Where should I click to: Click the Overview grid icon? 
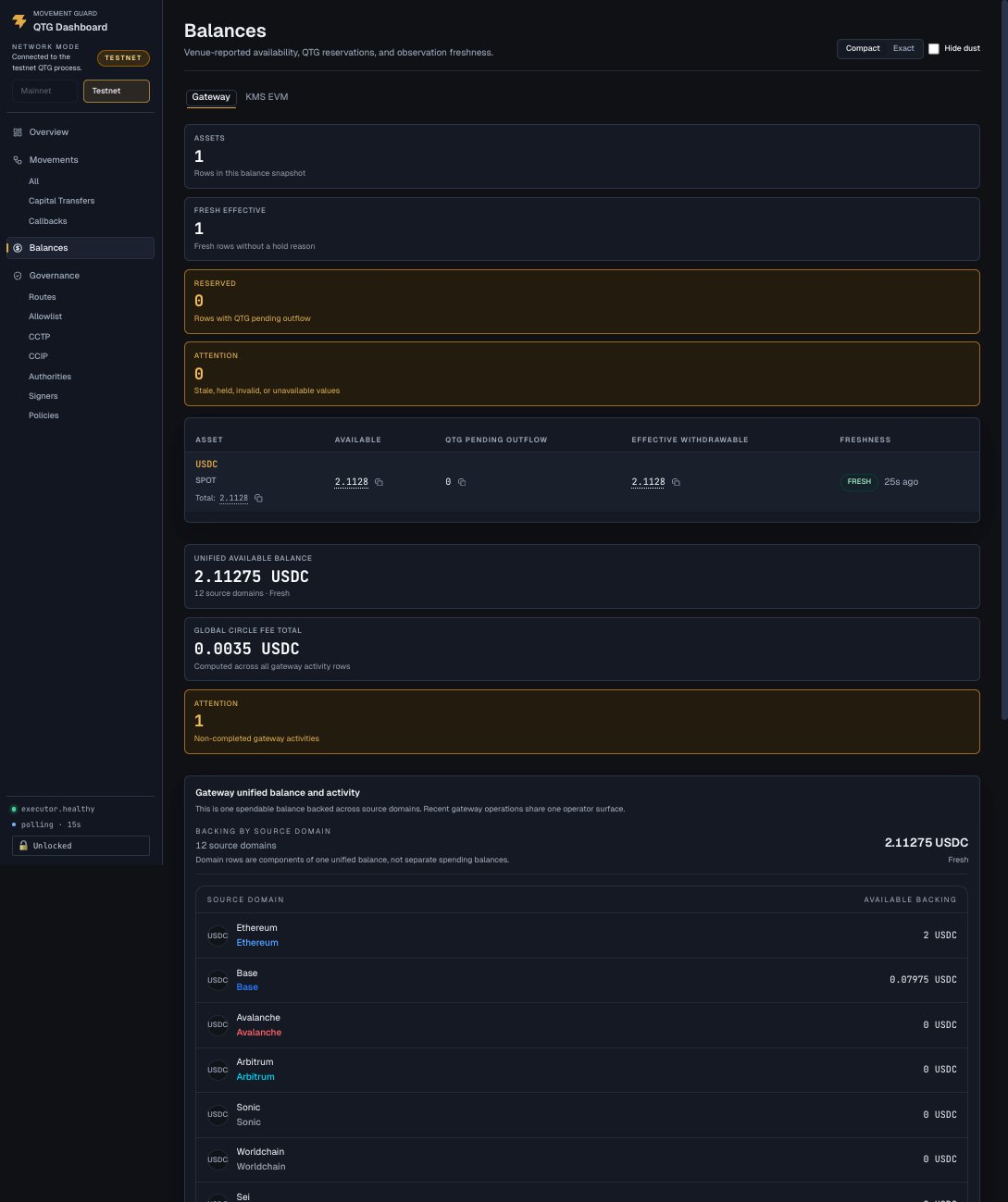point(18,132)
